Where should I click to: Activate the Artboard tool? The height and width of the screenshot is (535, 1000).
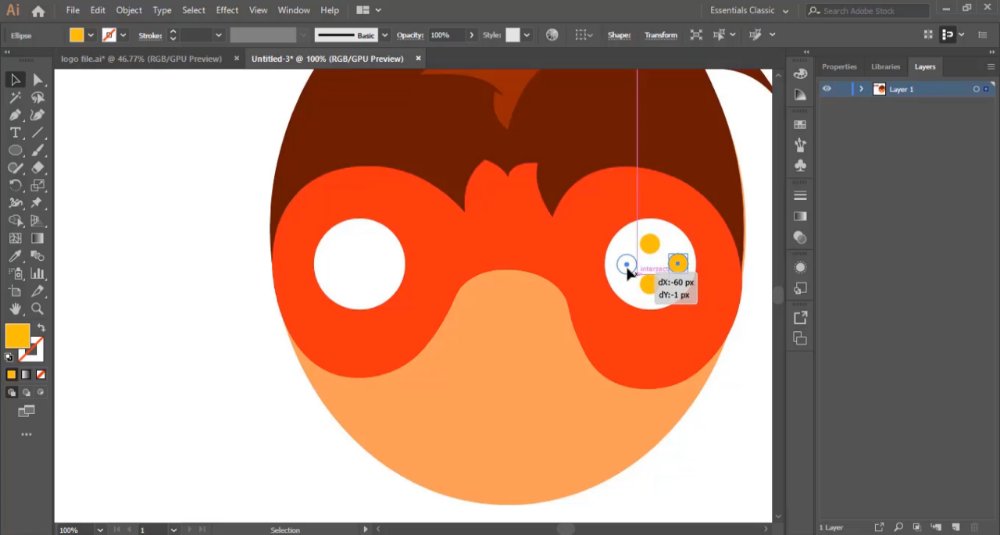pos(15,291)
